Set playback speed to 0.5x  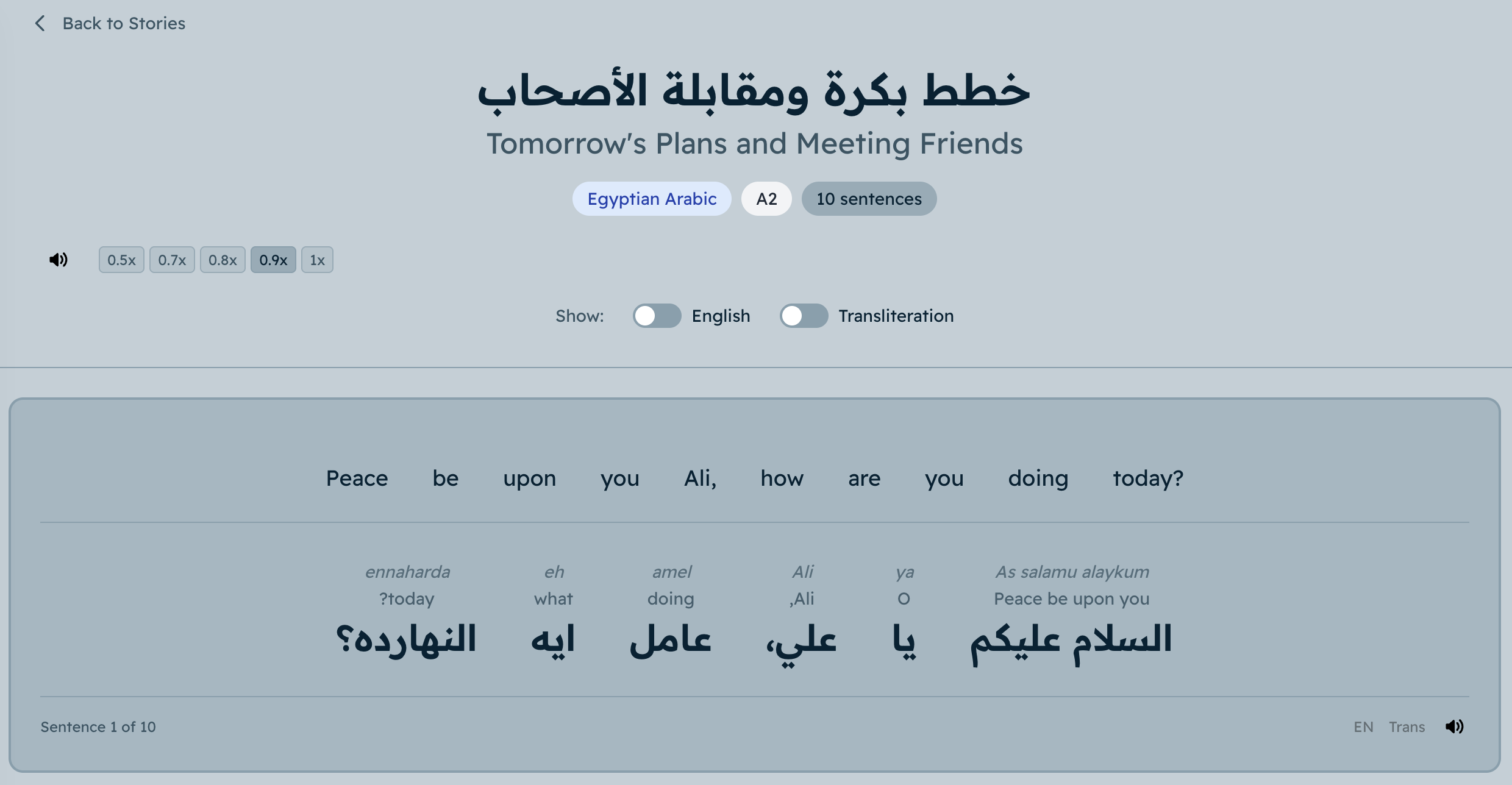click(x=121, y=260)
